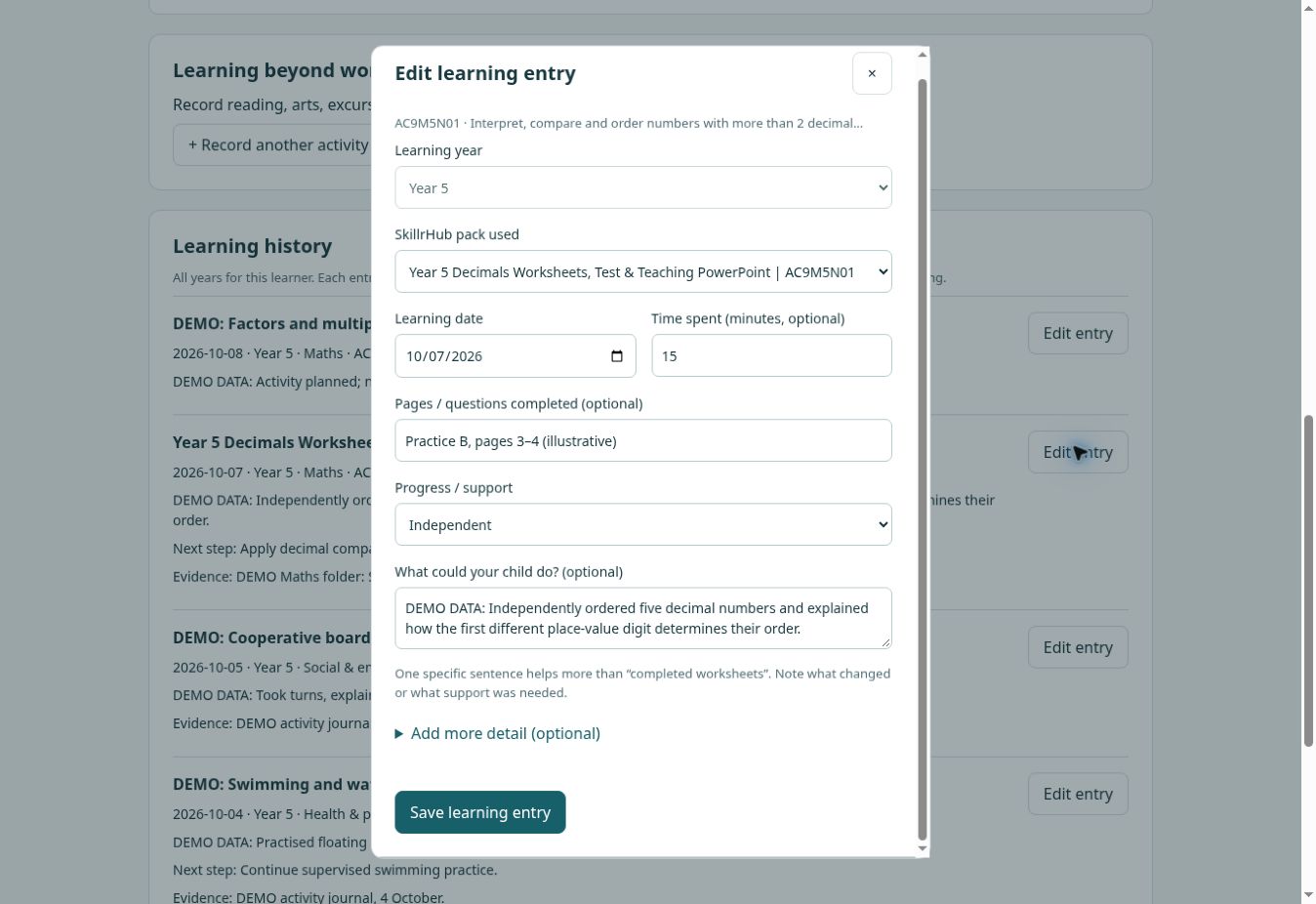The image size is (1316, 904).
Task: Open the Learning year dropdown
Action: pos(643,187)
